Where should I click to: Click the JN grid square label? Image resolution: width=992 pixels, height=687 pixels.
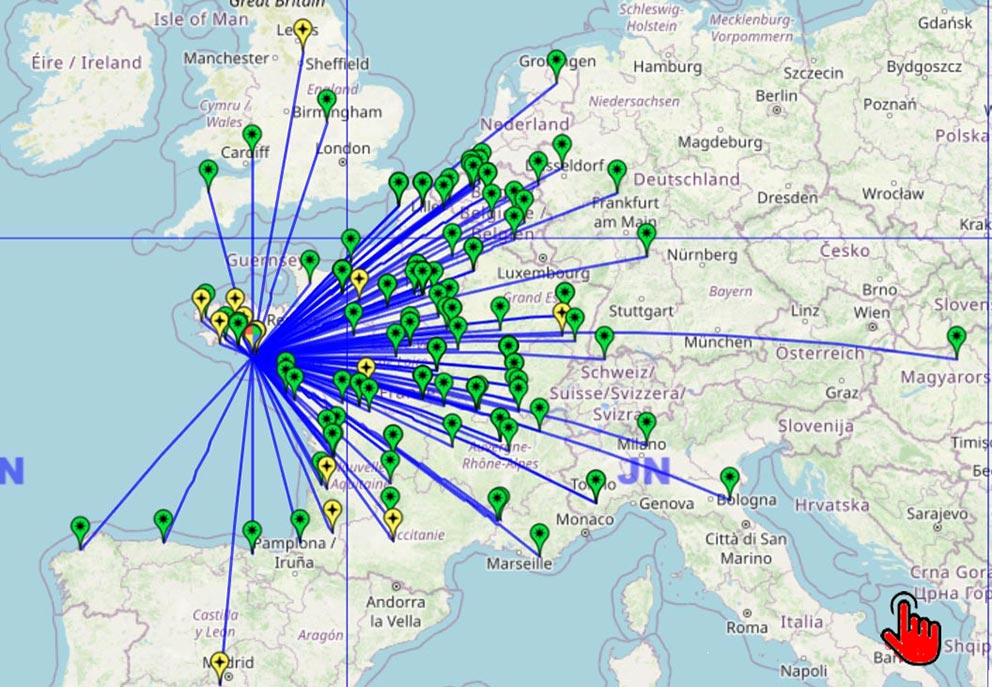(643, 471)
